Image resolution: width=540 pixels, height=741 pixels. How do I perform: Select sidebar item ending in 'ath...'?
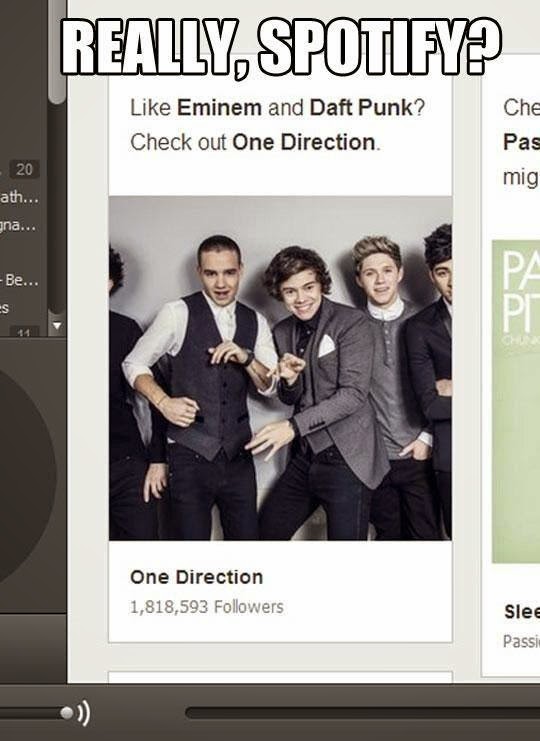point(19,197)
